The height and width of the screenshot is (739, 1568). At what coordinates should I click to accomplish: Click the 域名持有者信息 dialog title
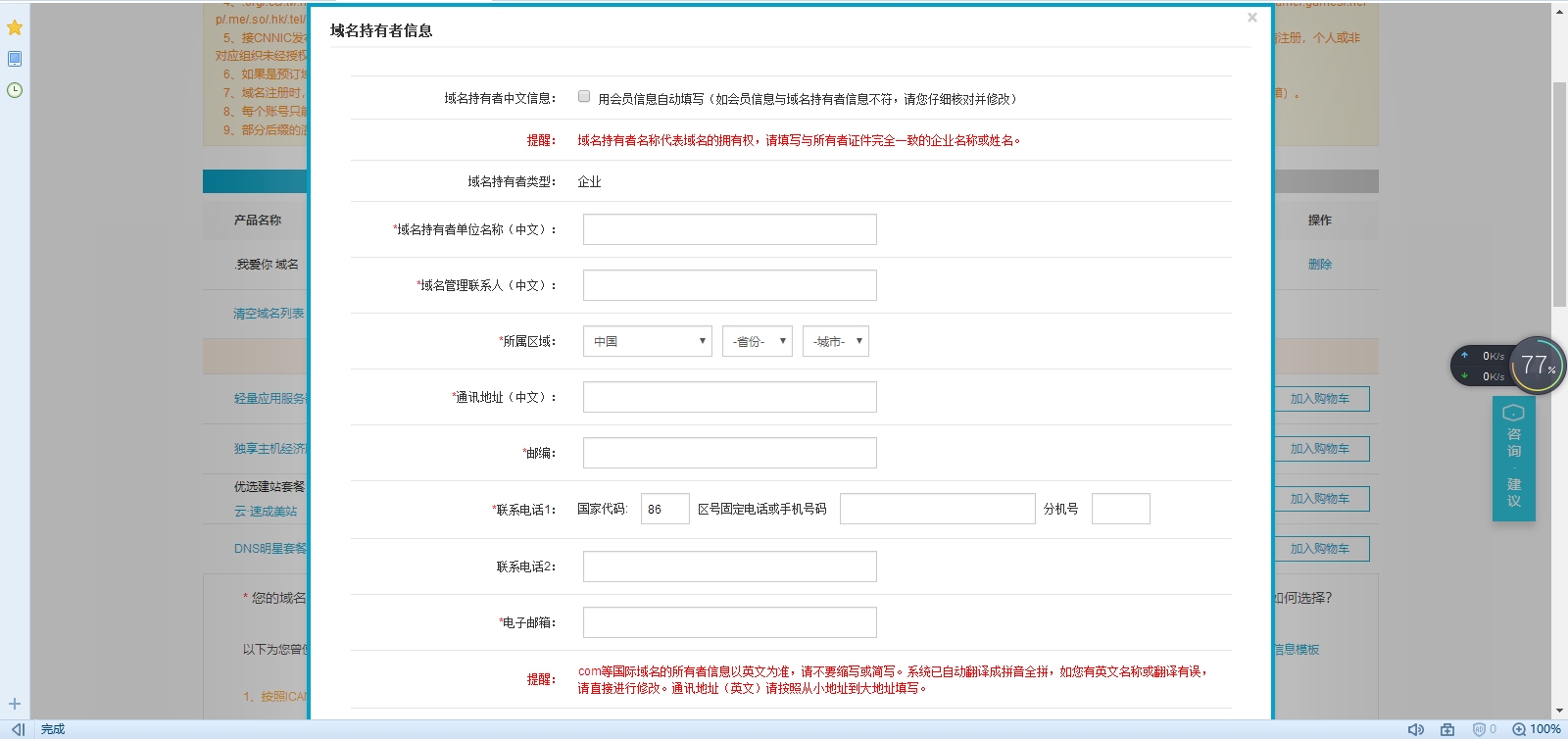click(x=381, y=30)
